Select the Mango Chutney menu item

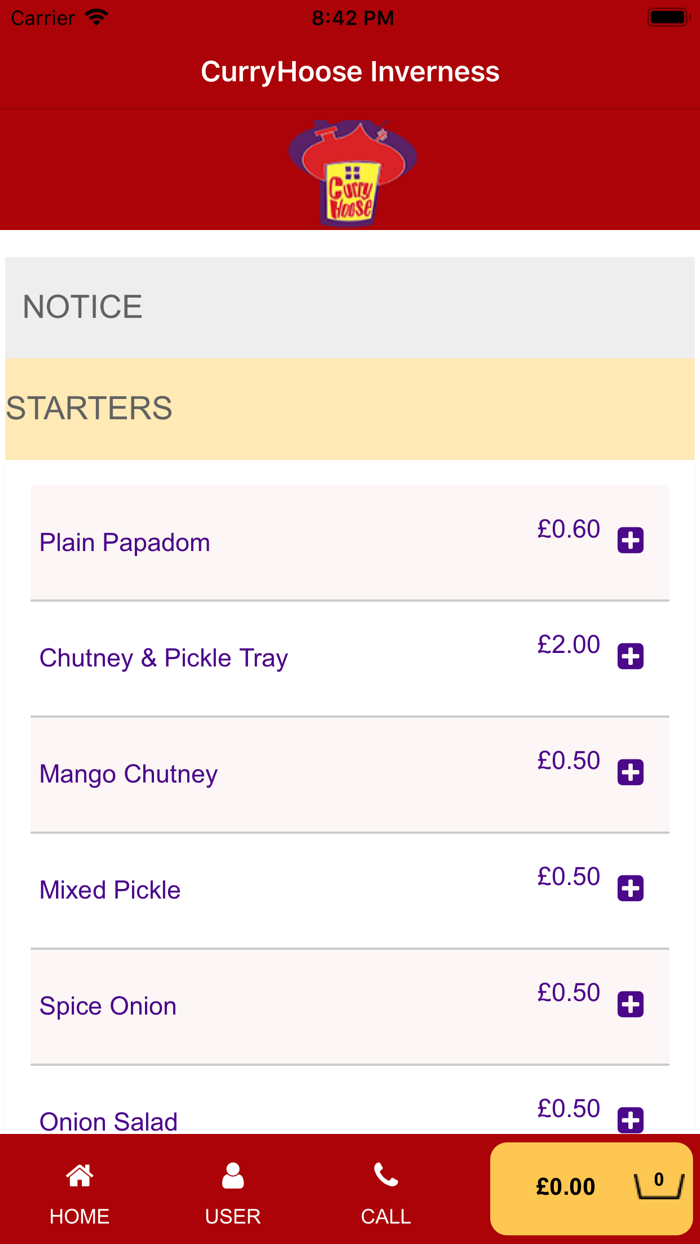(128, 774)
